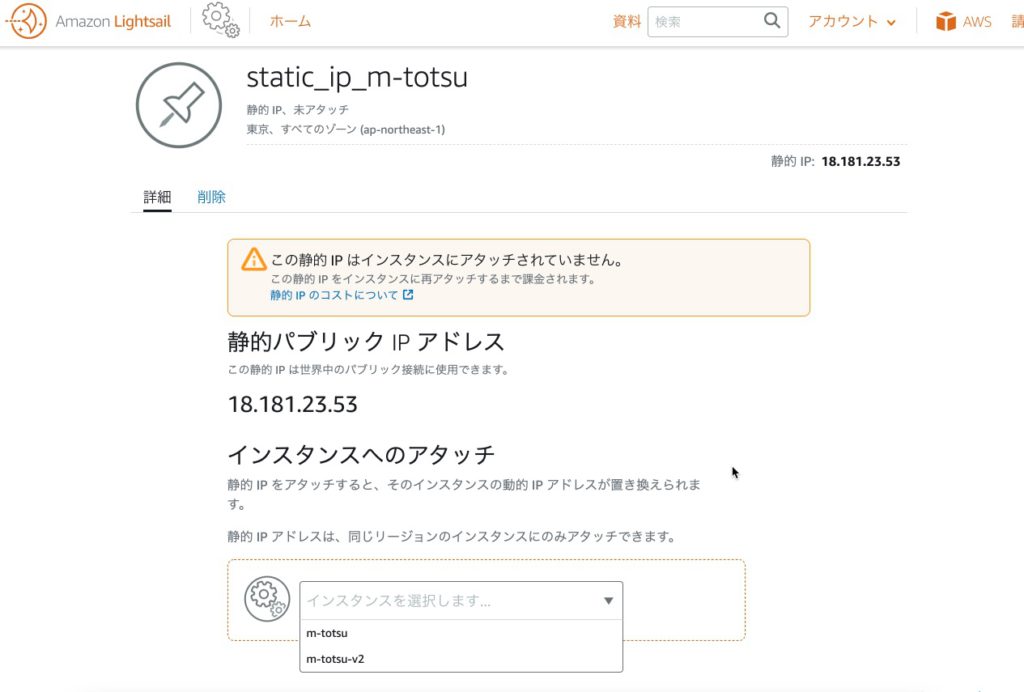
Task: Click the search magnifier icon
Action: pos(771,21)
